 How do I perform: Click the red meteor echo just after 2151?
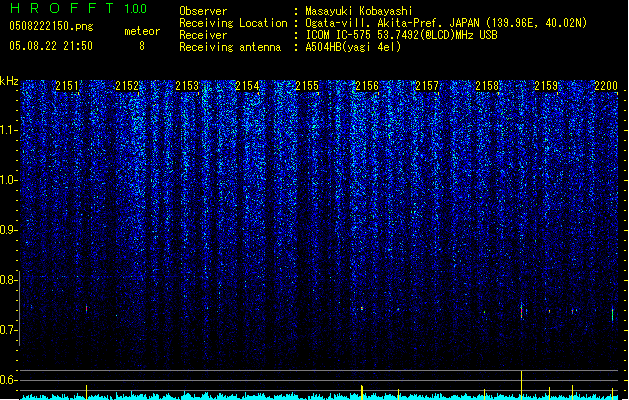pyautogui.click(x=86, y=308)
